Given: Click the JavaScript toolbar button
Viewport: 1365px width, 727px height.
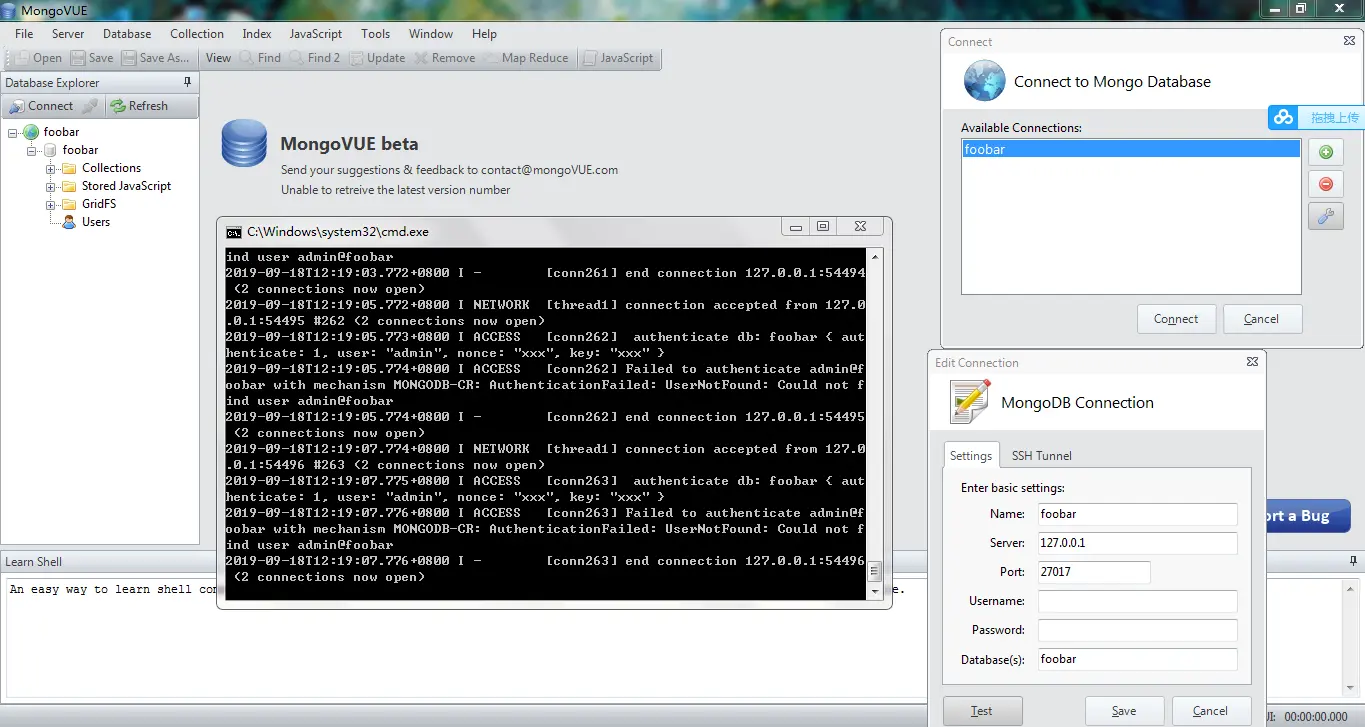Looking at the screenshot, I should tap(618, 58).
